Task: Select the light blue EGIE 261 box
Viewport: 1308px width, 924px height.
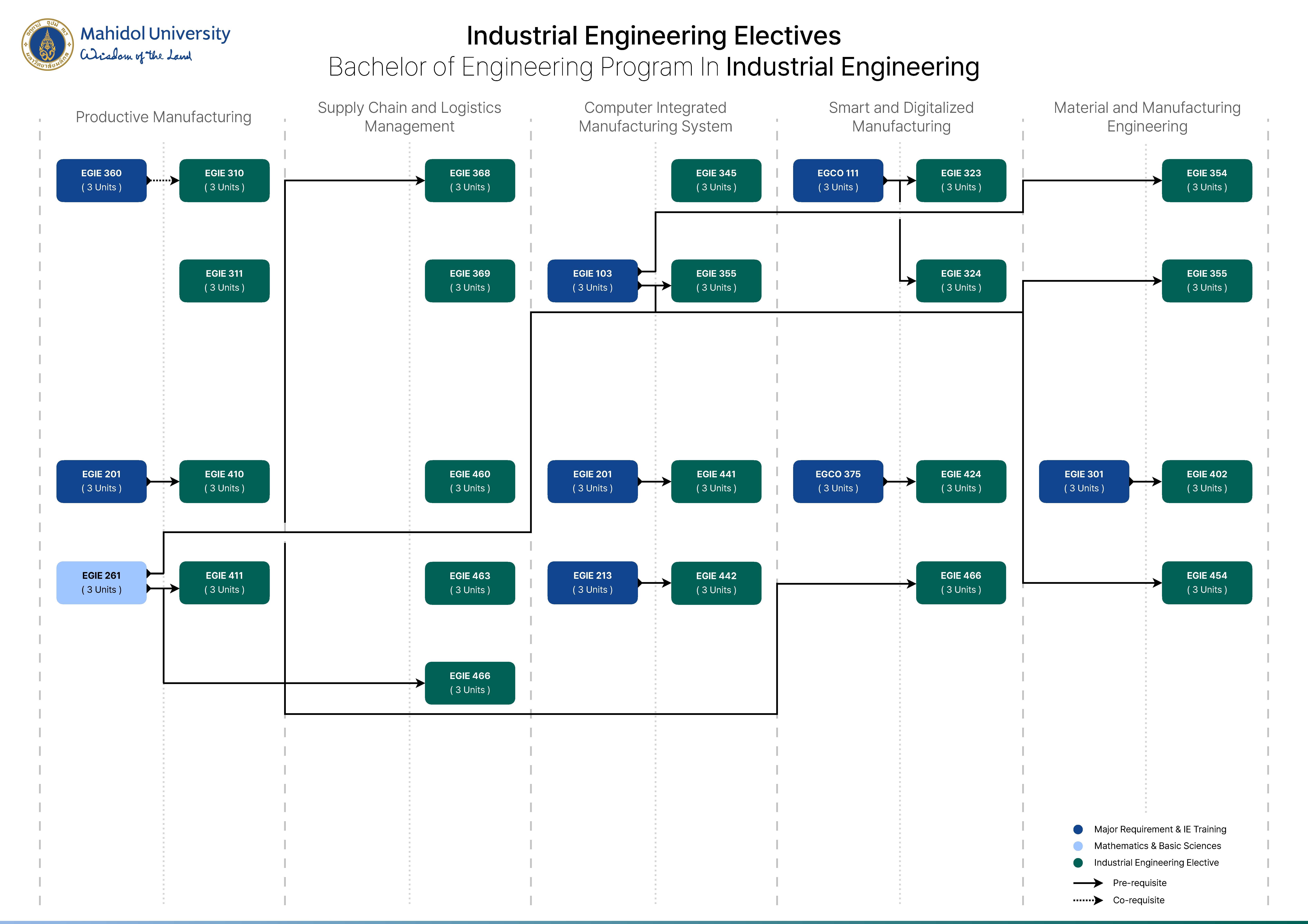Action: (101, 582)
